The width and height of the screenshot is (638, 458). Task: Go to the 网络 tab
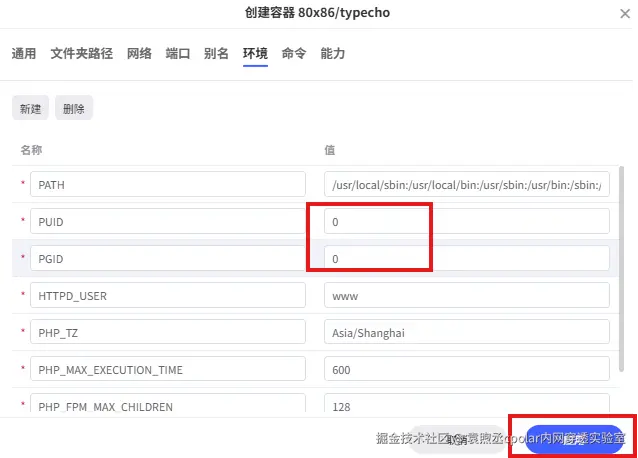[x=139, y=53]
